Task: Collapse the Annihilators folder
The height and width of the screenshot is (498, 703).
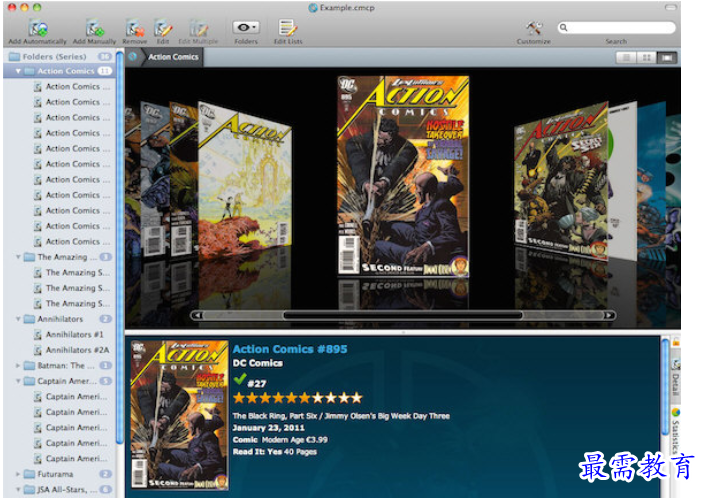Action: pos(18,319)
